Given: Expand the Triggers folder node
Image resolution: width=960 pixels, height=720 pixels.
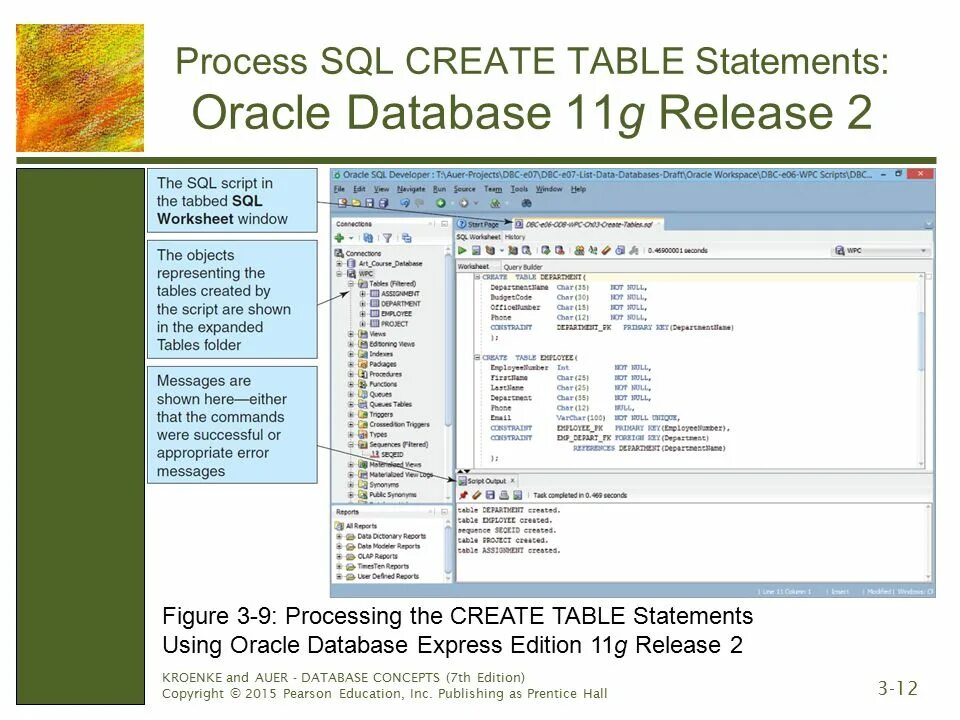Looking at the screenshot, I should coord(351,414).
